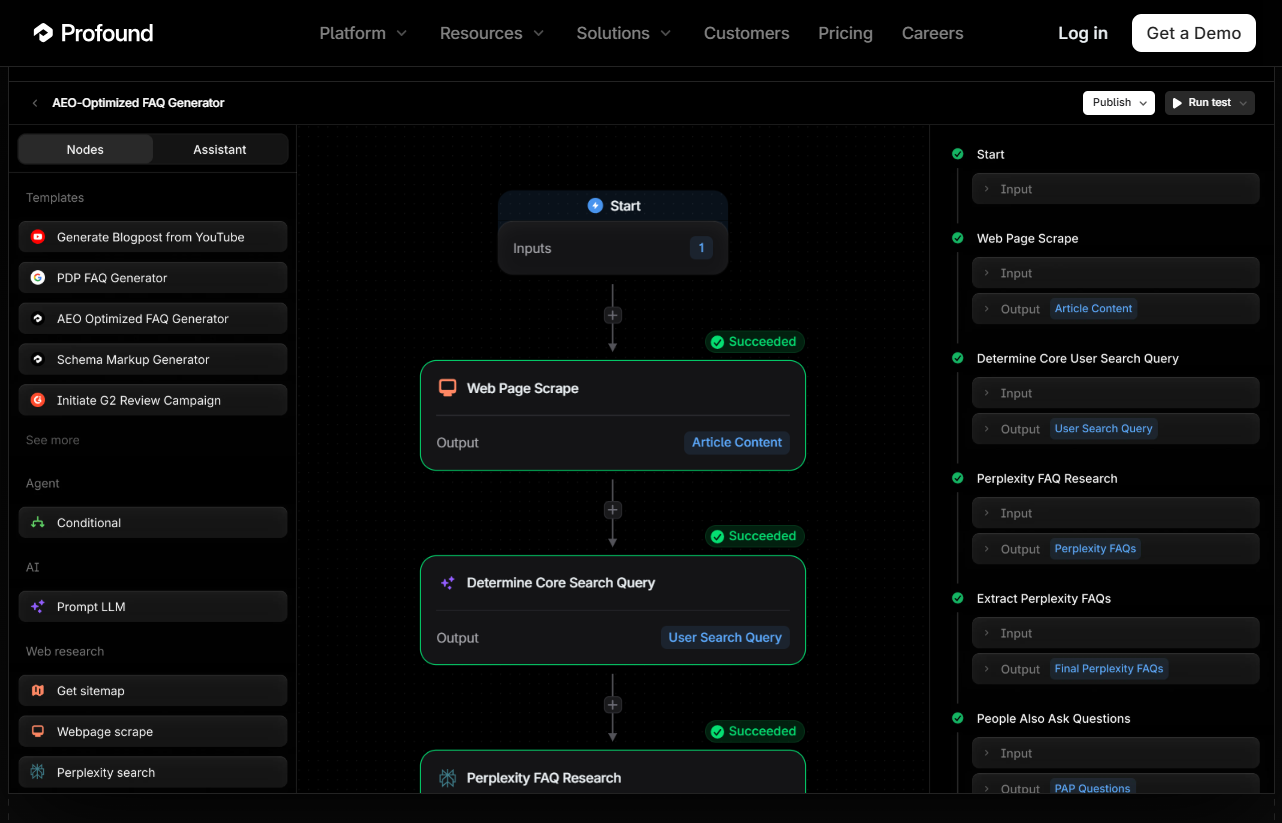Expand the Output row with Final Perplexity FAQs
The height and width of the screenshot is (823, 1282).
click(x=1116, y=669)
